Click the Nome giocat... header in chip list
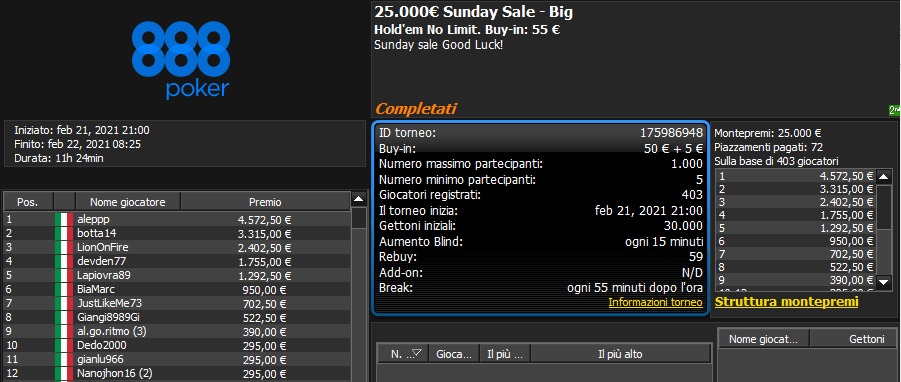The image size is (901, 382). (763, 339)
